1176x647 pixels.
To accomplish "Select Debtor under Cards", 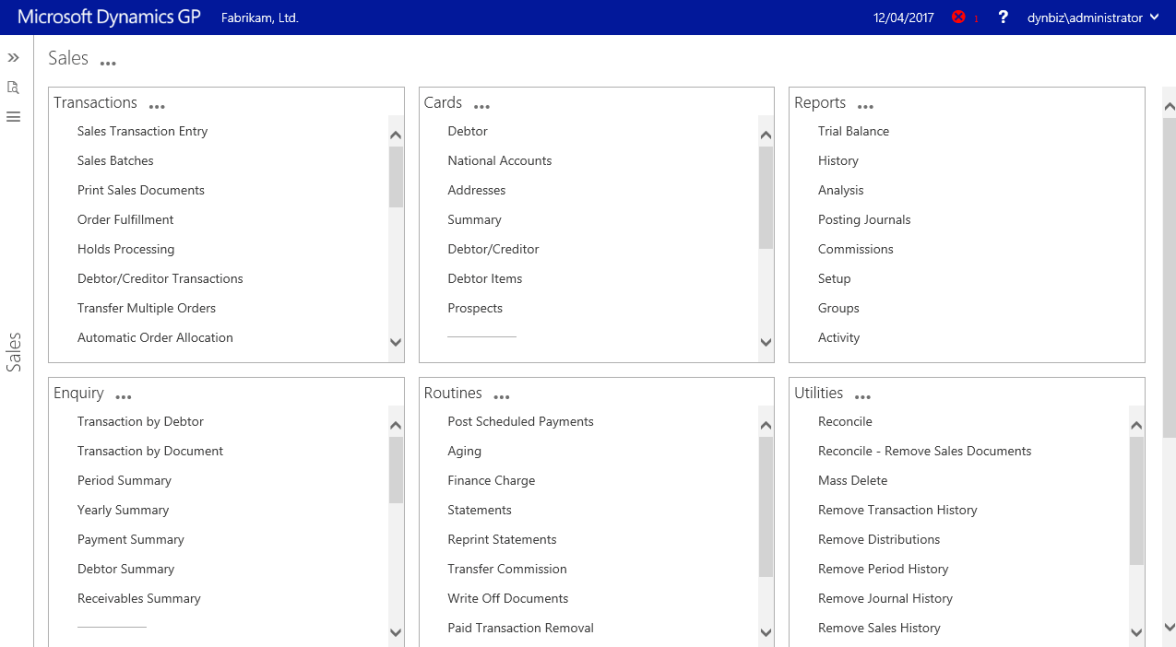I will pos(467,131).
